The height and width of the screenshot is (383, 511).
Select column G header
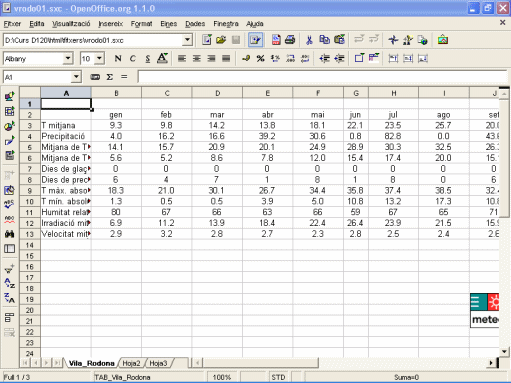356,93
